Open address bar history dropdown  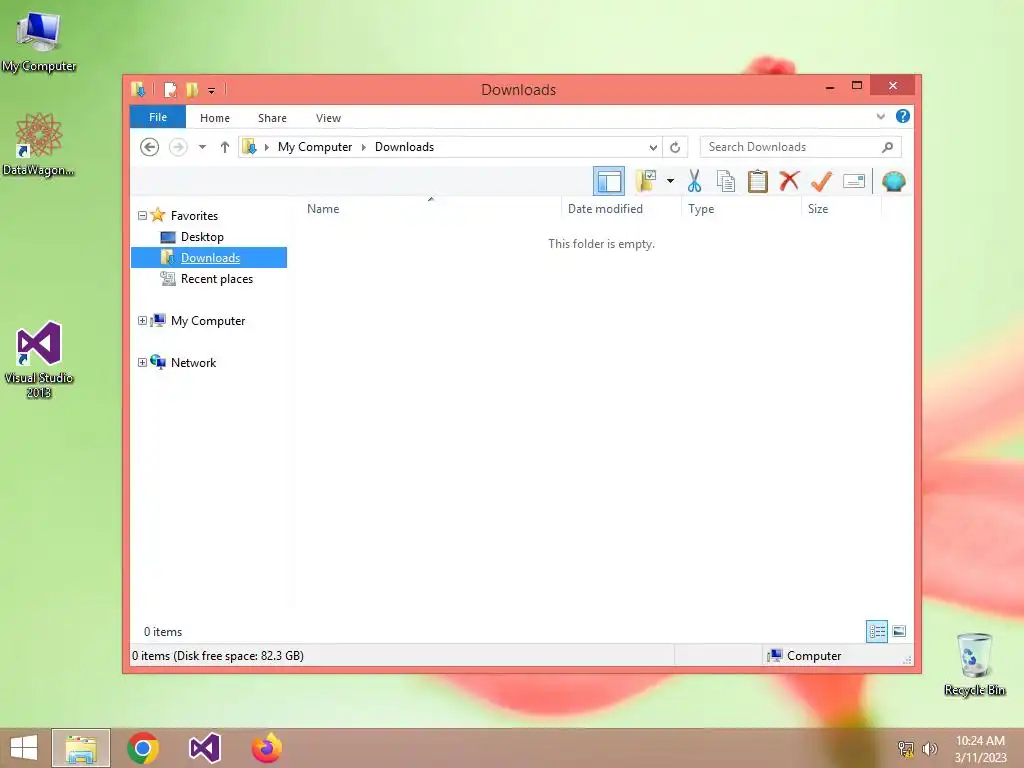click(653, 147)
